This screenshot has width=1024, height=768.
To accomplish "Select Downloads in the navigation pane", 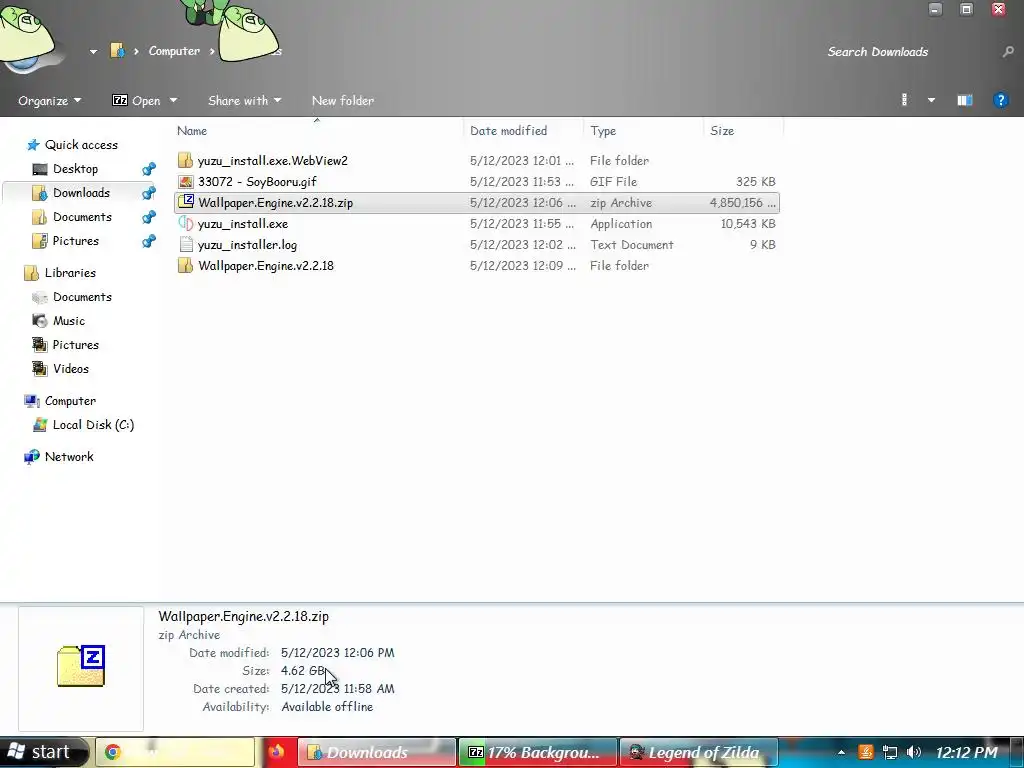I will [x=81, y=193].
